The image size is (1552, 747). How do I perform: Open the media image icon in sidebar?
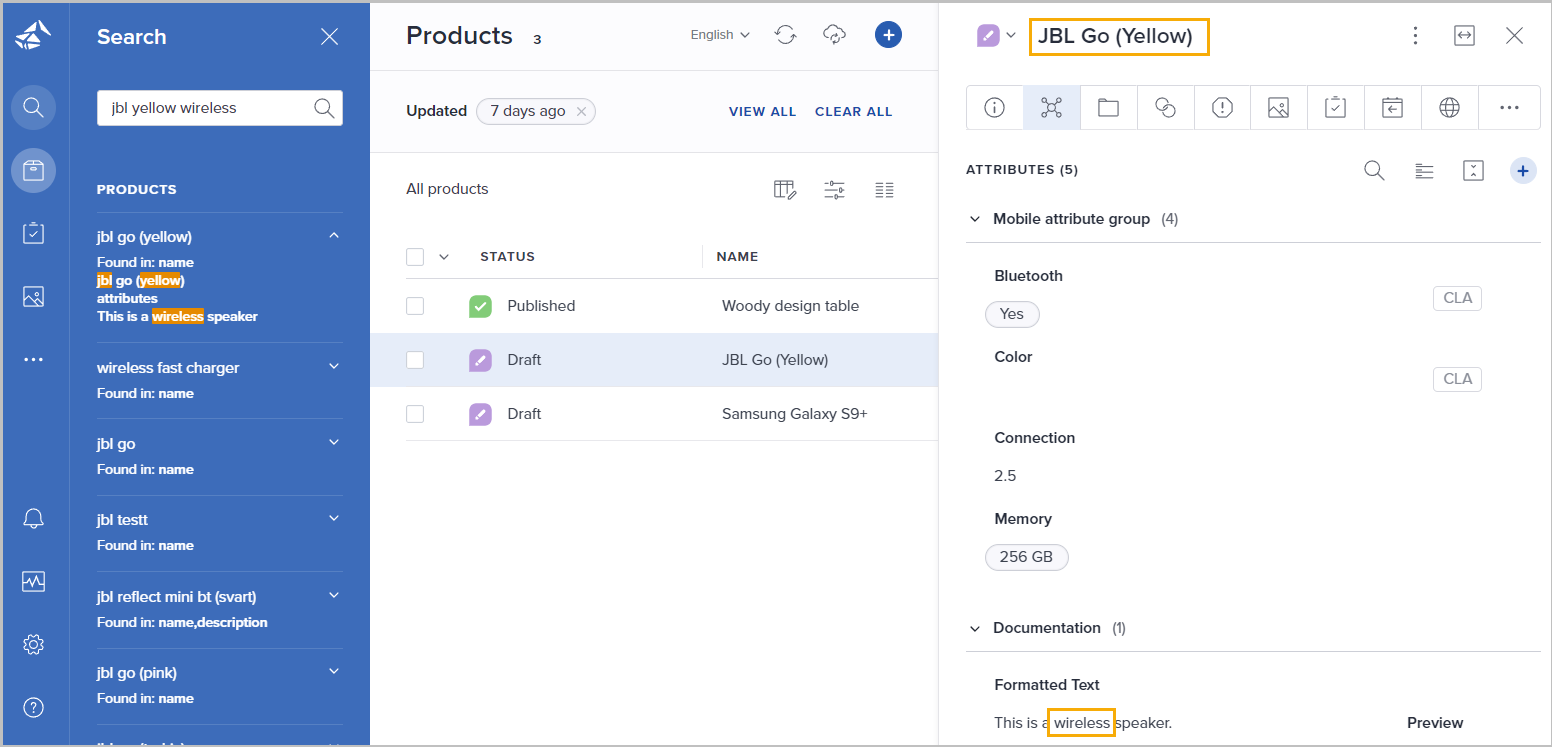pyautogui.click(x=33, y=296)
